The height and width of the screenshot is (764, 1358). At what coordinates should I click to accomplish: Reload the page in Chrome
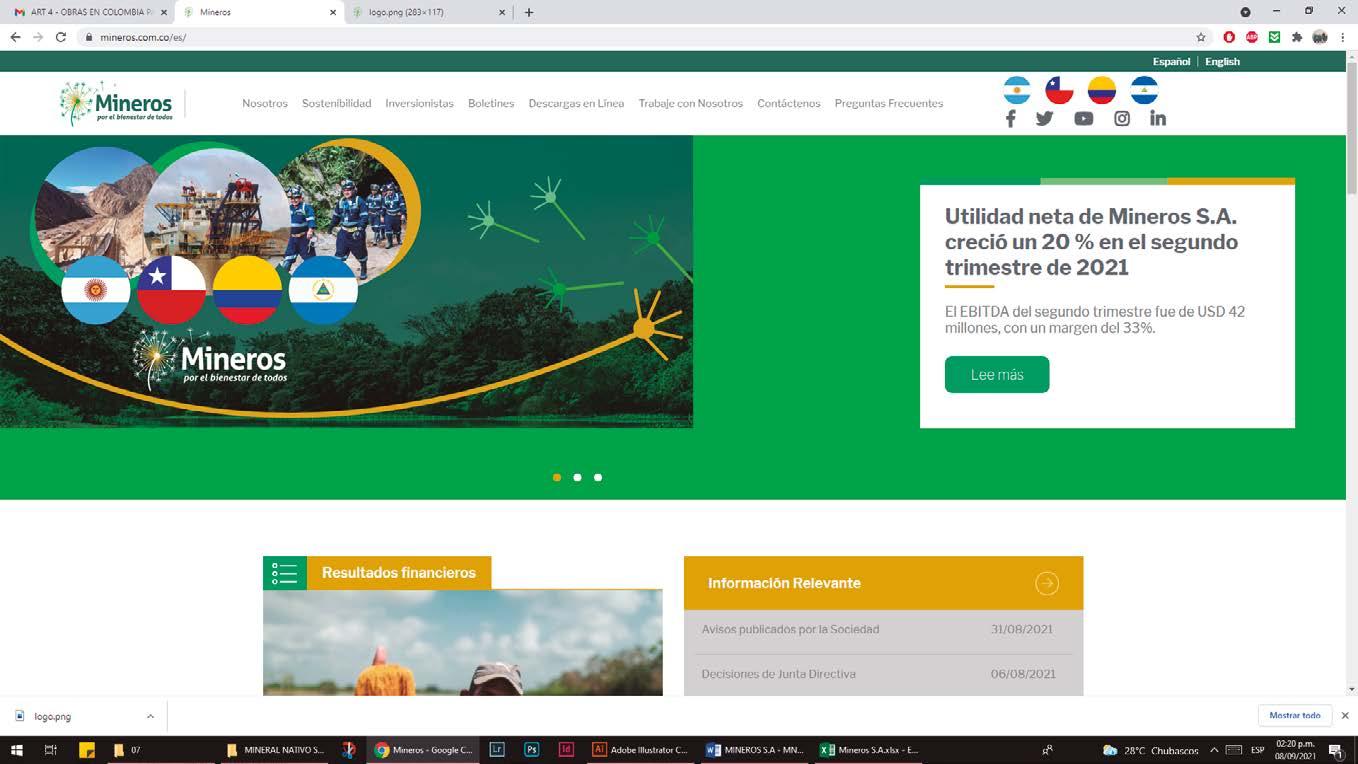(60, 37)
